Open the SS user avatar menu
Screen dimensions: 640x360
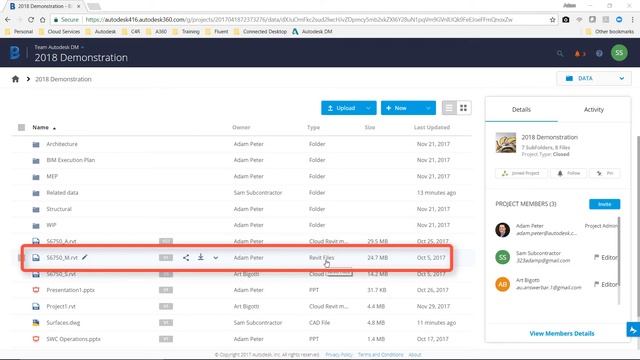coord(619,53)
